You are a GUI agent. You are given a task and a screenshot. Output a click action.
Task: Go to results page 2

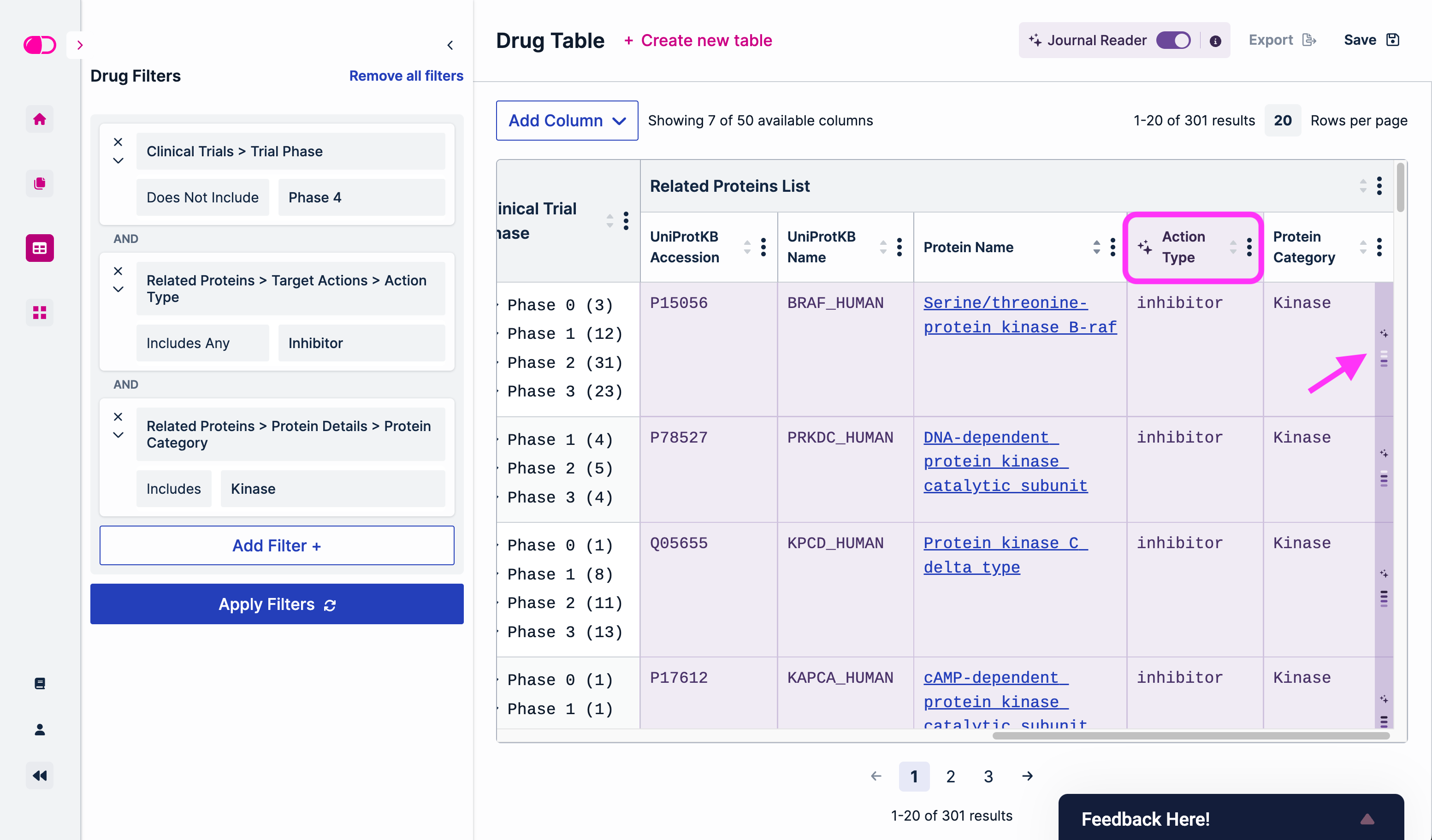point(950,776)
